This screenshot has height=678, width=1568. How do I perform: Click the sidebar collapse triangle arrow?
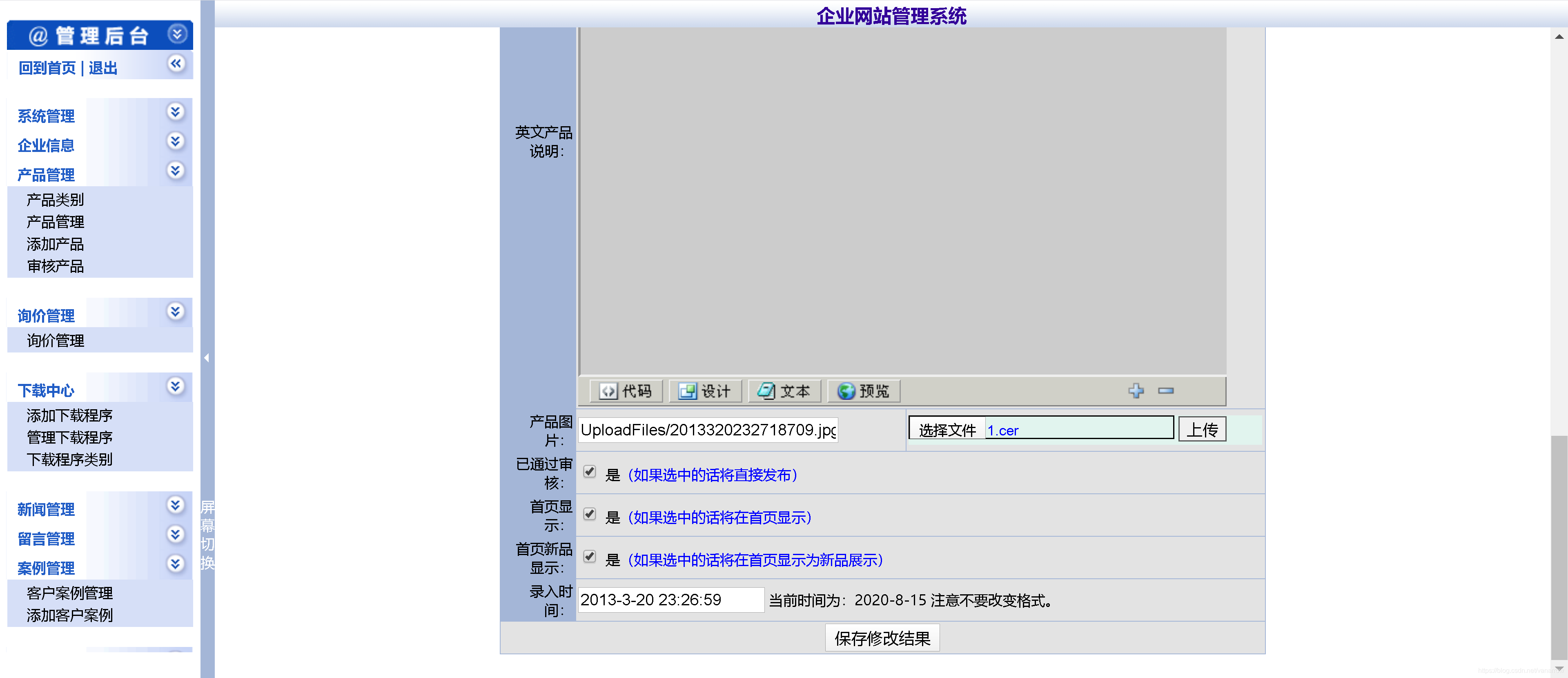(207, 358)
